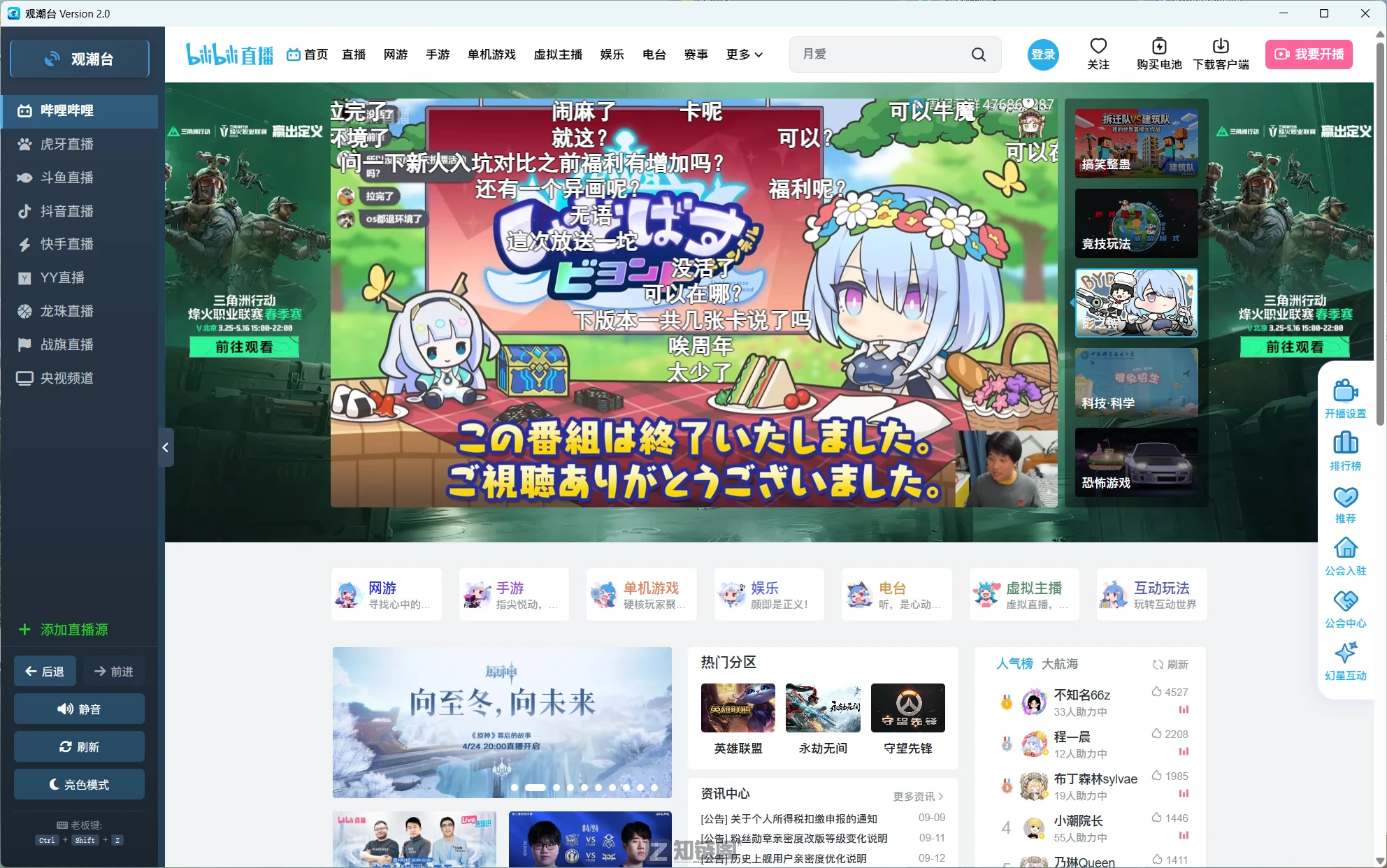1387x868 pixels.
Task: Open the 电台 nav item
Action: [x=654, y=55]
